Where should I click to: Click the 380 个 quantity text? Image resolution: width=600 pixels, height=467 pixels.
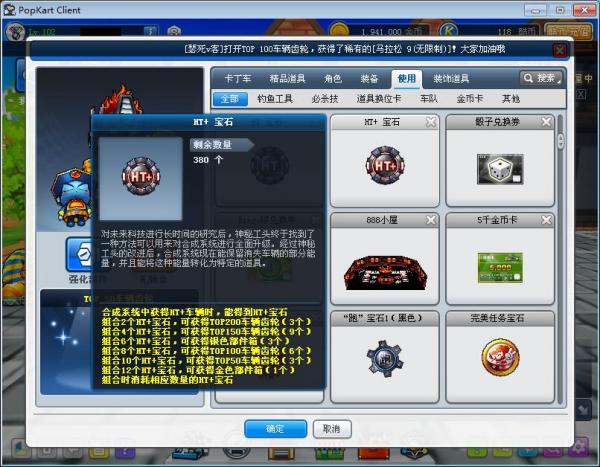pyautogui.click(x=208, y=160)
